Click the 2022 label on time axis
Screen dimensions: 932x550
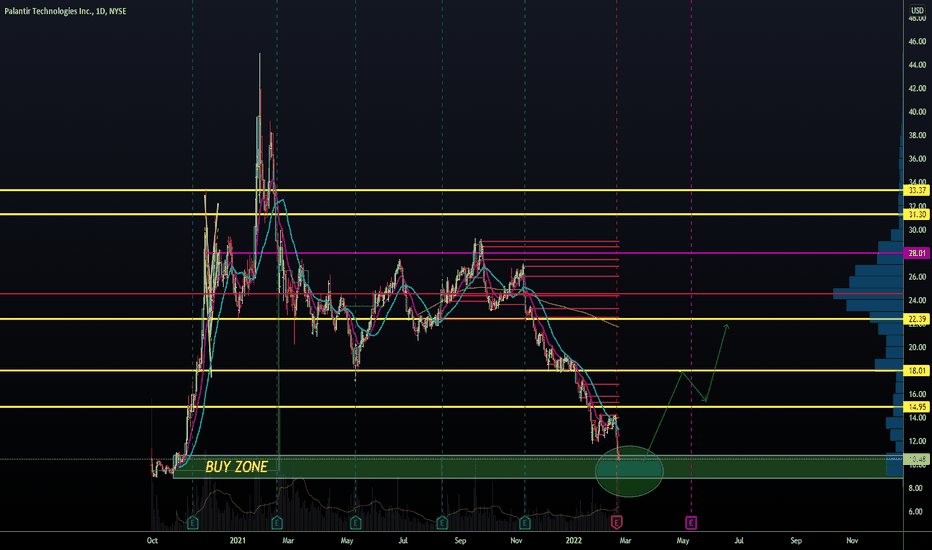point(574,540)
